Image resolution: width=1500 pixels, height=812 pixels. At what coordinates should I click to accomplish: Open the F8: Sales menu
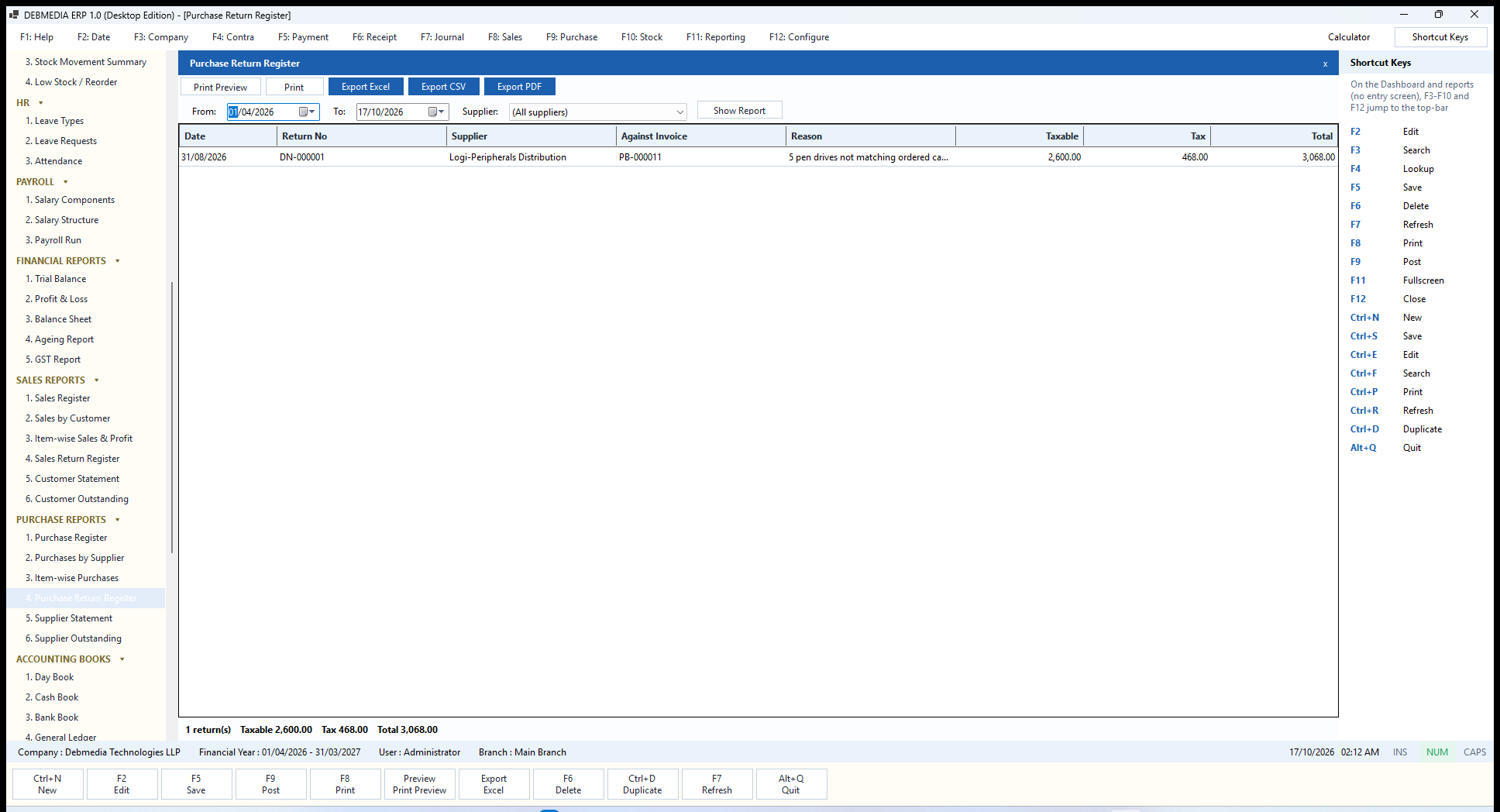click(x=505, y=37)
